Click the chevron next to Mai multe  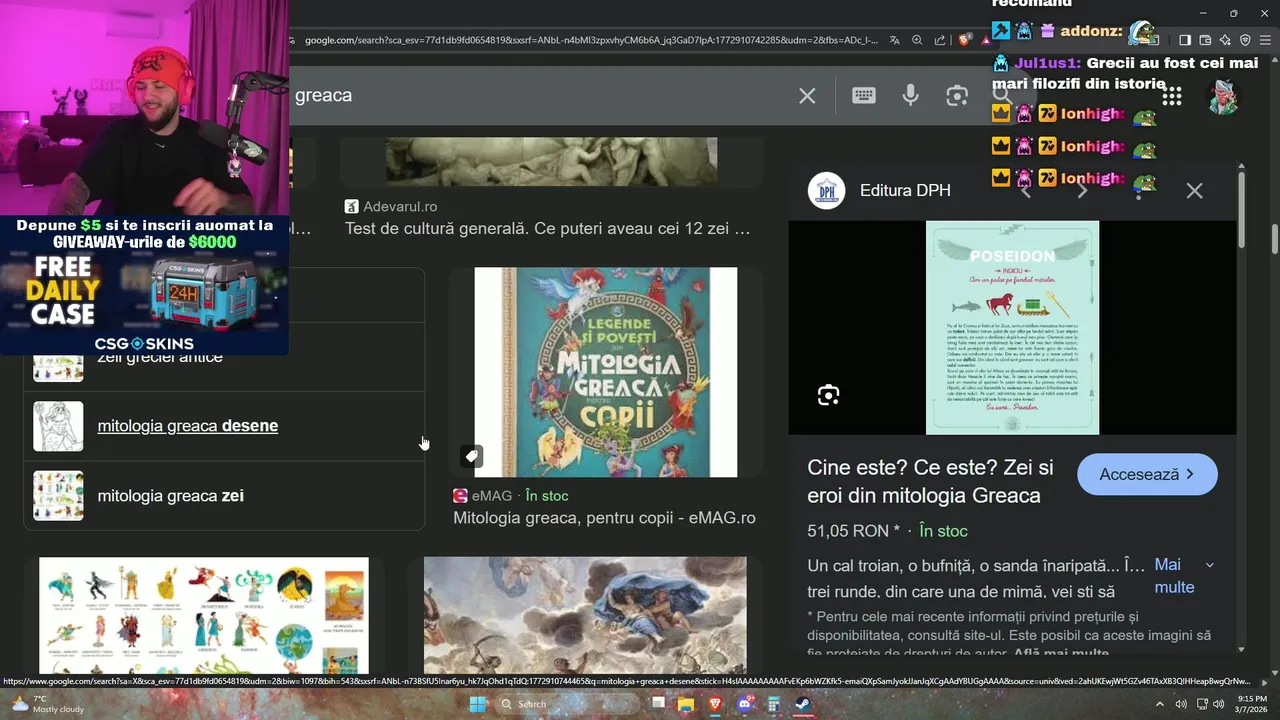pyautogui.click(x=1209, y=565)
